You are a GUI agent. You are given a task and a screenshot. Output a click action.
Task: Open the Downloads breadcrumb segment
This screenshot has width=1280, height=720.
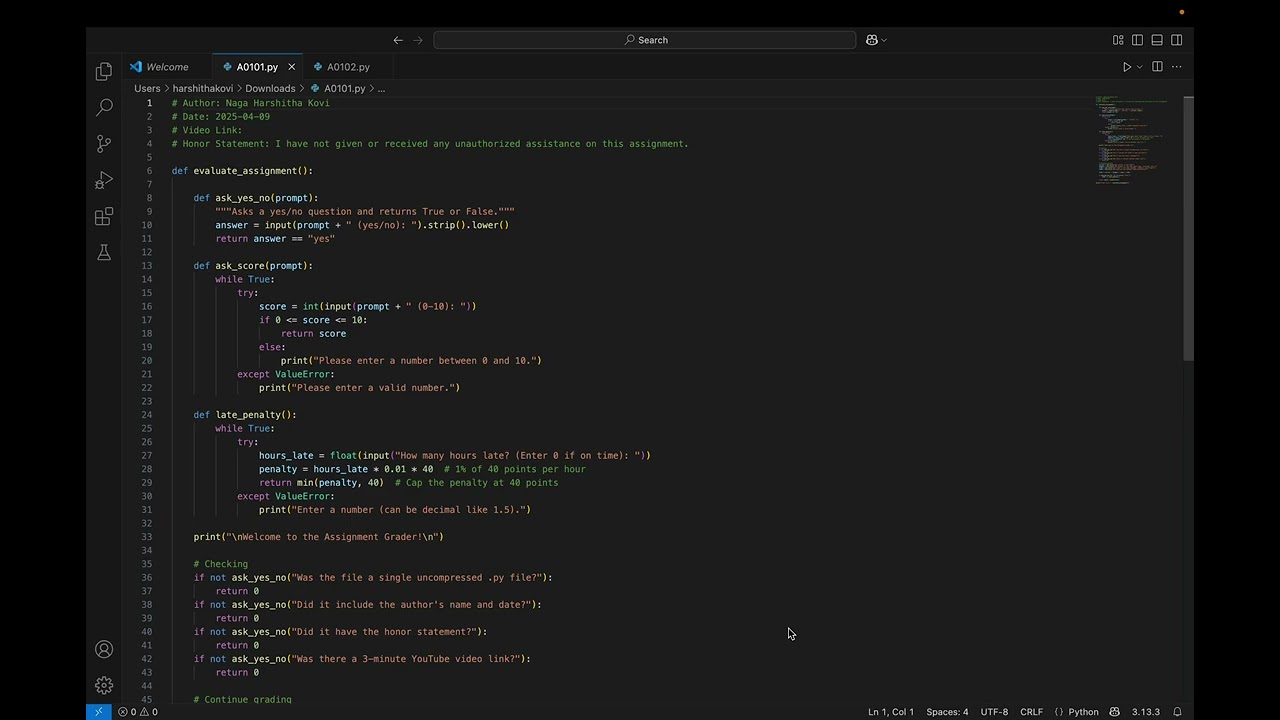pos(270,88)
